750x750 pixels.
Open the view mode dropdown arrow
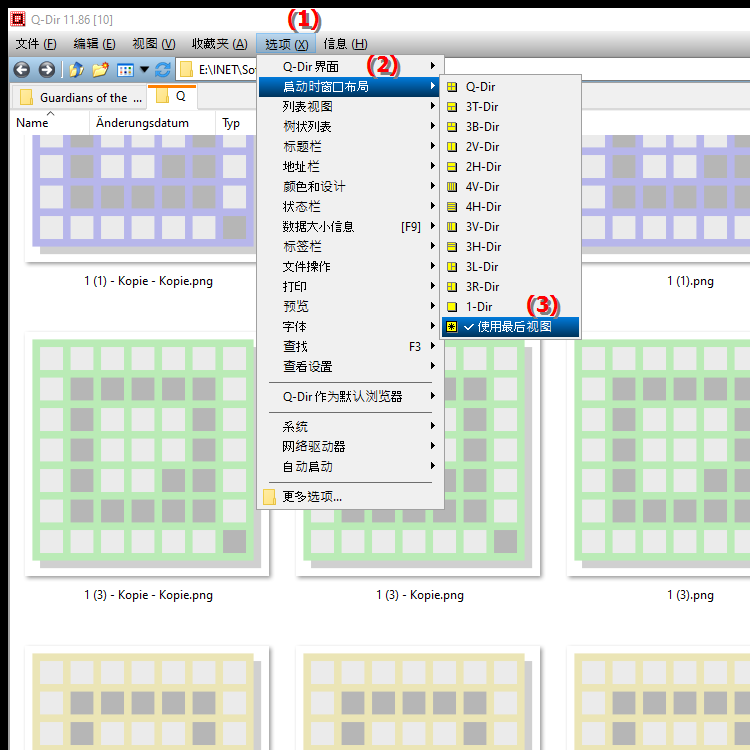pos(144,70)
